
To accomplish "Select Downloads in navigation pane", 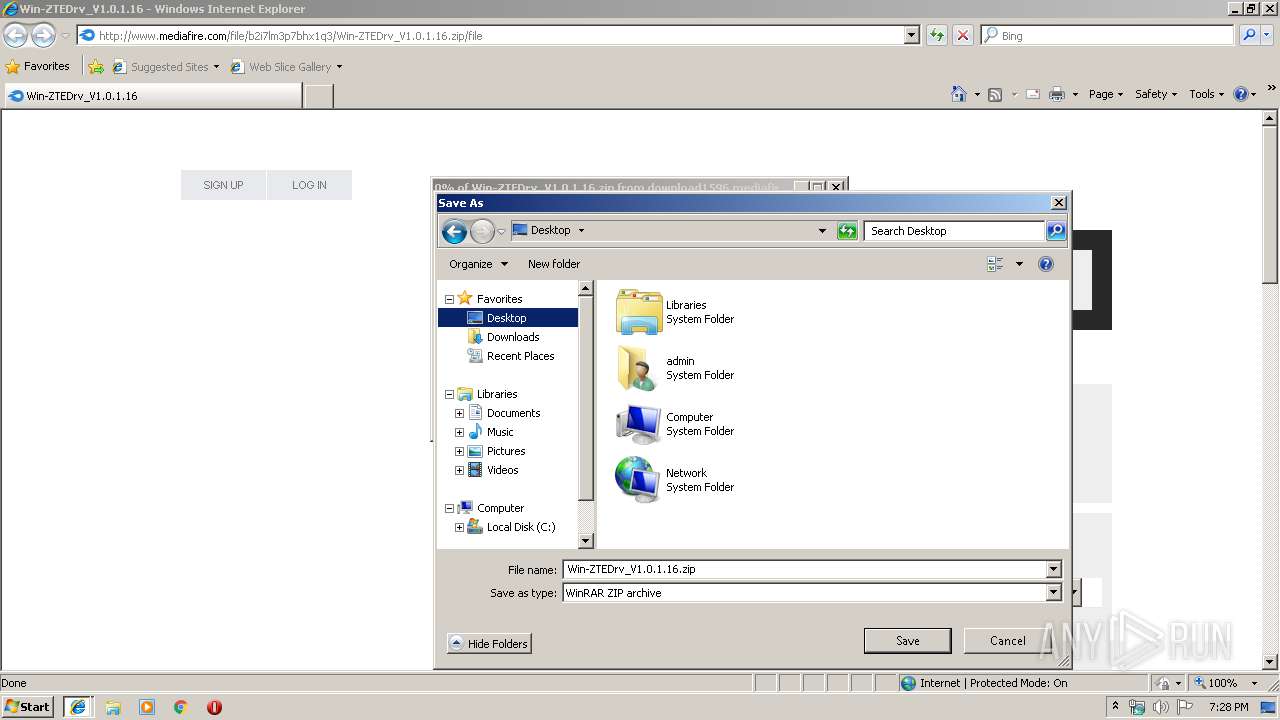I will pos(513,337).
